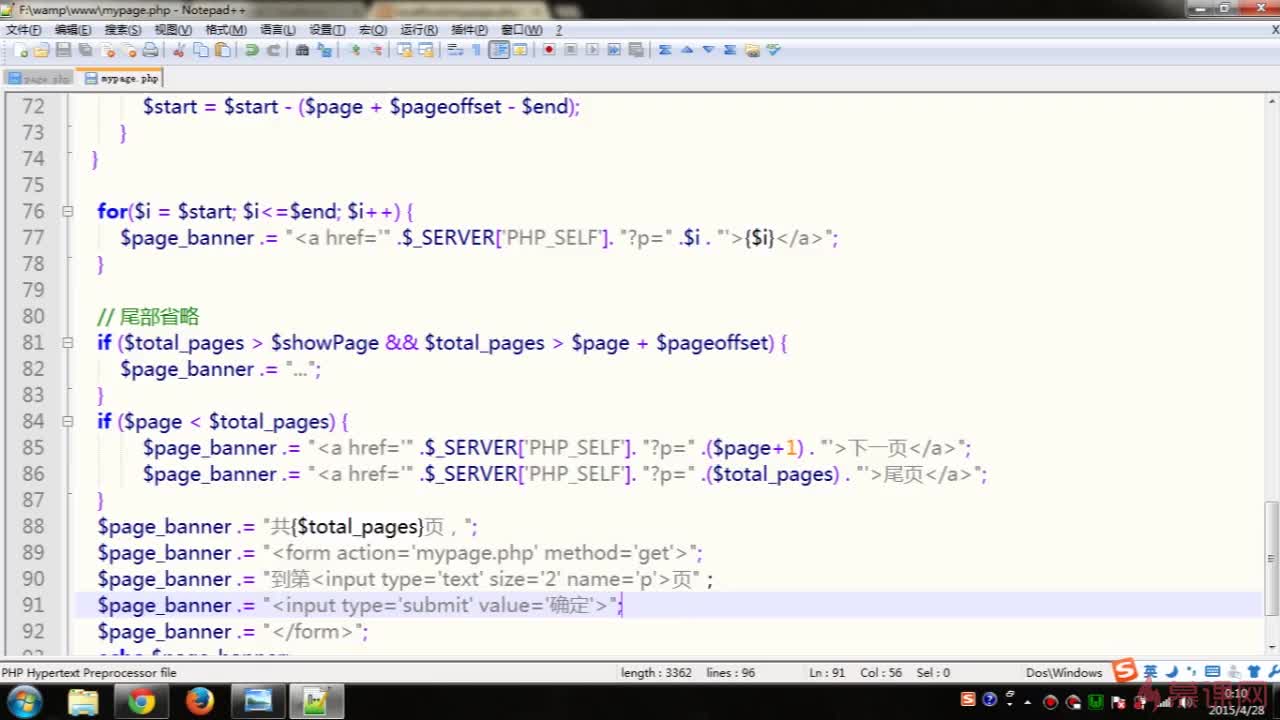Screen dimensions: 1280x720
Task: Click the vertical scrollbar thumb
Action: tap(1271, 558)
